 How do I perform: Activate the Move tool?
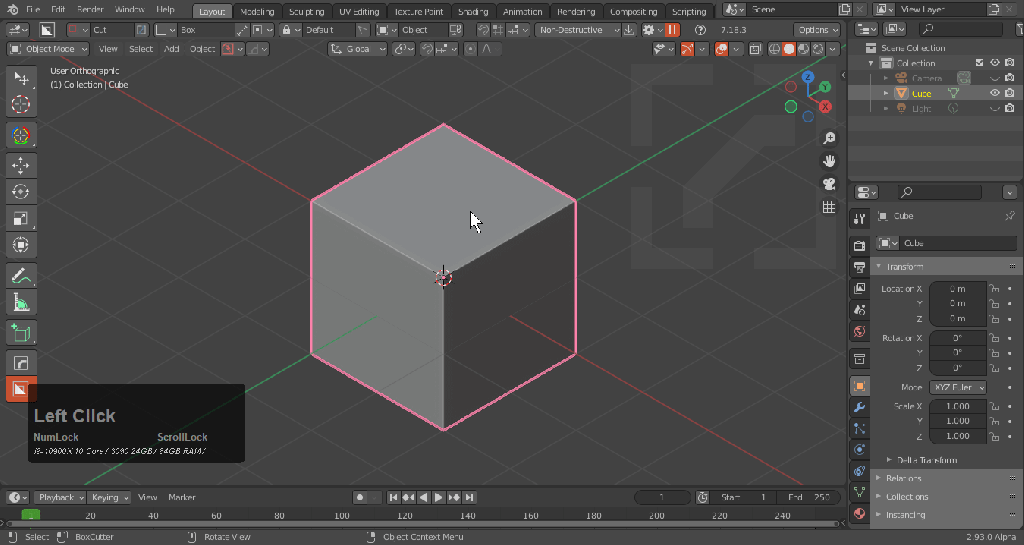coord(20,164)
